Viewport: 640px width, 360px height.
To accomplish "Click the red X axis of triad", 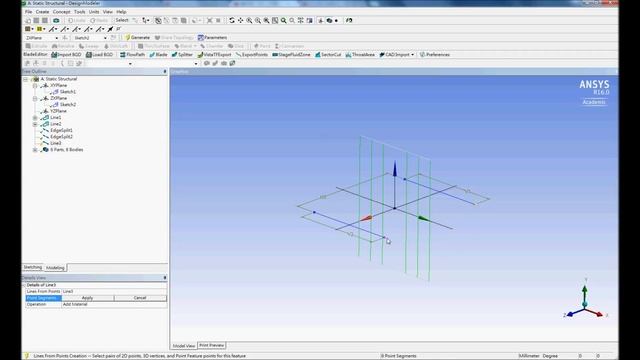I will tap(594, 312).
